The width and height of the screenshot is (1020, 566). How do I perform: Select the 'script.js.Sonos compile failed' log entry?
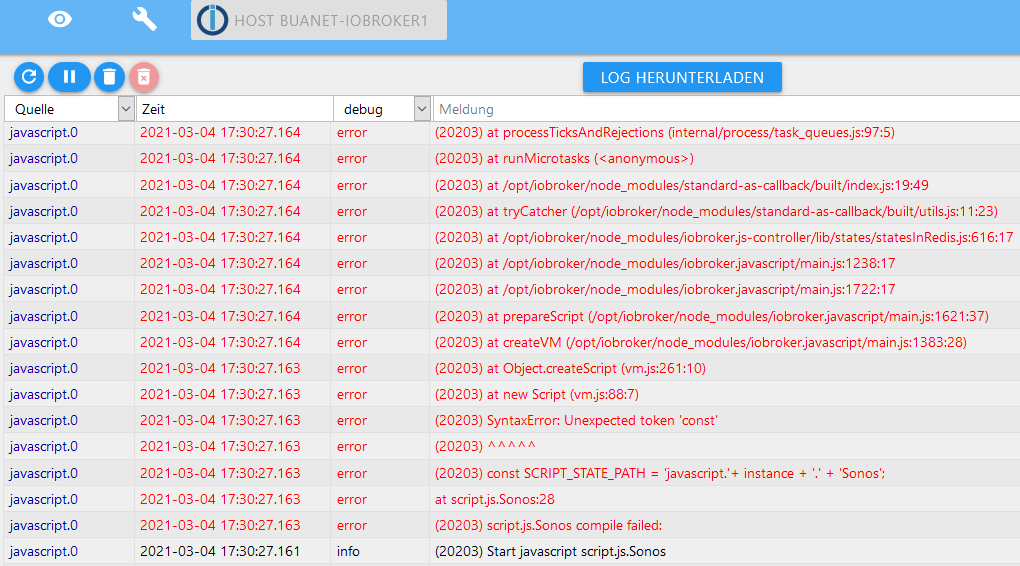549,525
